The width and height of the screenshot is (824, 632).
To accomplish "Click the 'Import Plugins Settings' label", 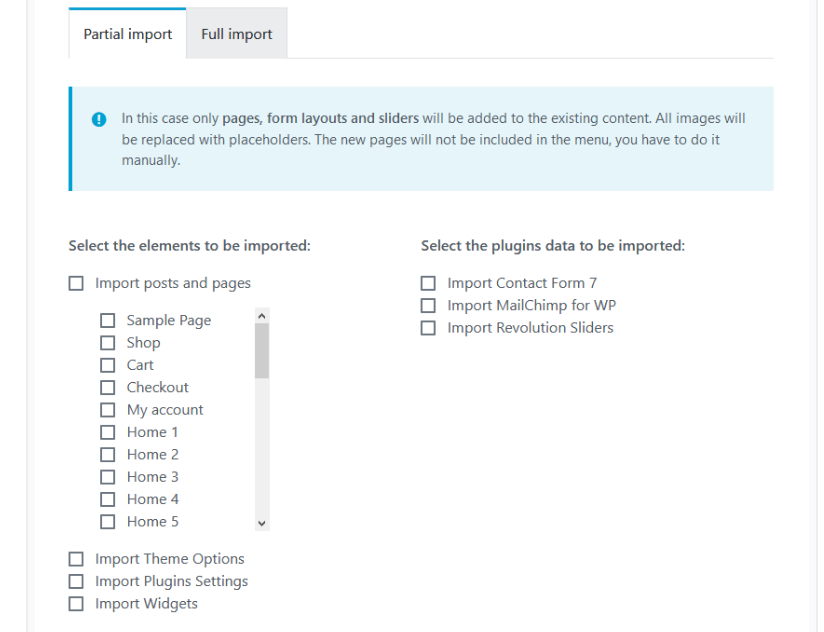I will 171,582.
